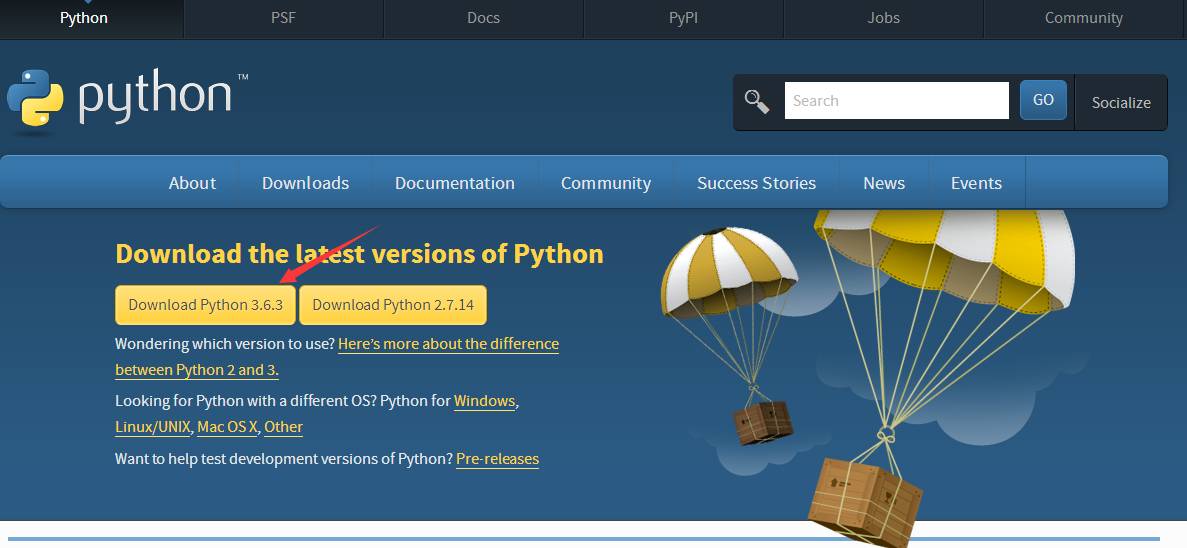Click the GO search button
The image size is (1187, 548).
[1043, 100]
